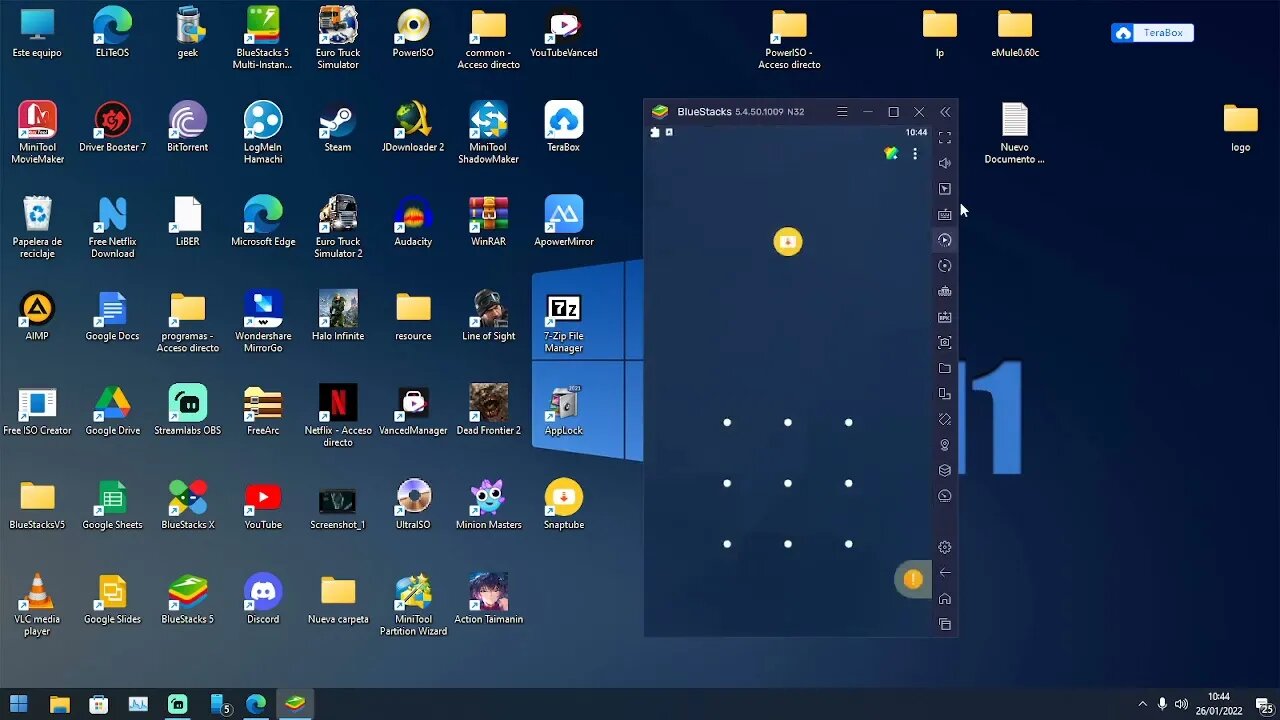Image resolution: width=1280 pixels, height=720 pixels.
Task: Click the recent apps icon in BlueStacks
Action: 945,624
